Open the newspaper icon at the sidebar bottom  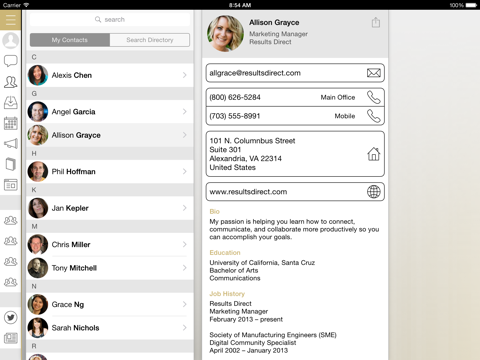pos(11,338)
